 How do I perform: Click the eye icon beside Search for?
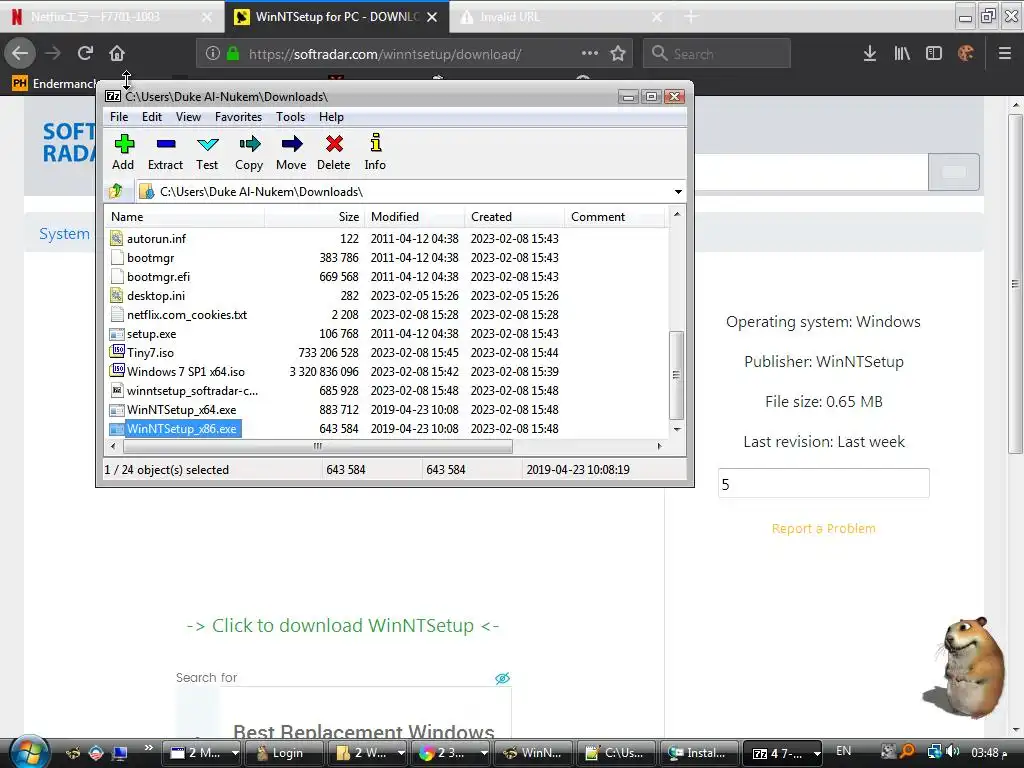pos(502,678)
